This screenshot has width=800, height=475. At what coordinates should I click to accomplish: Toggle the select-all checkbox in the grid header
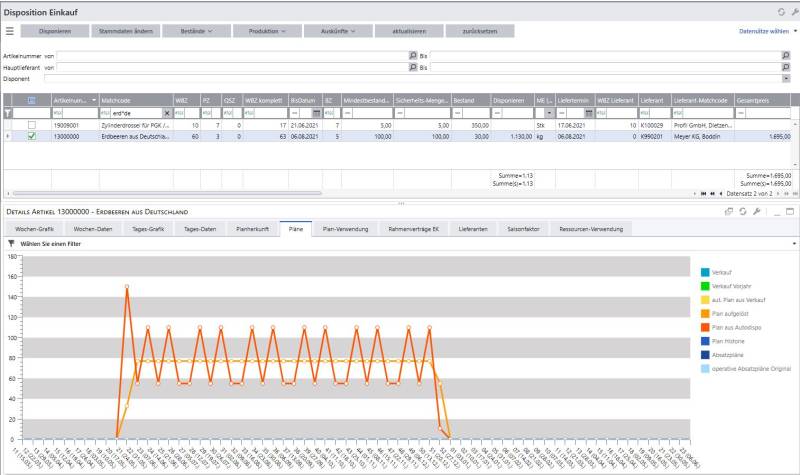pos(32,100)
